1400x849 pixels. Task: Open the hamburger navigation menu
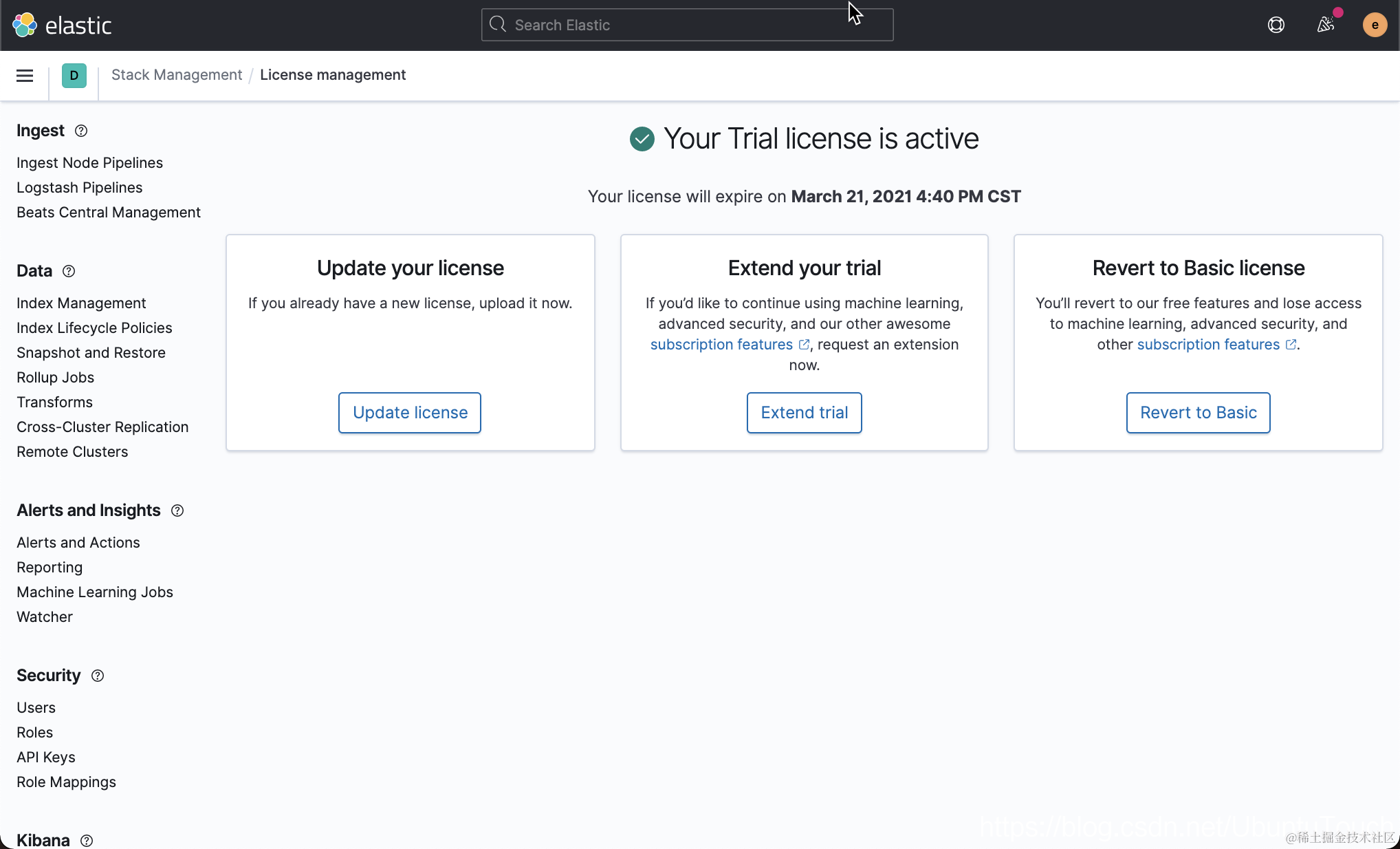coord(25,76)
